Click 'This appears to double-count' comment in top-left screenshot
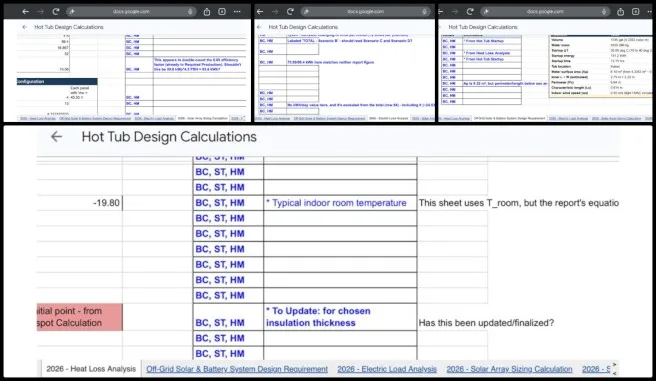Viewport: 656px width, 381px height. pos(200,65)
